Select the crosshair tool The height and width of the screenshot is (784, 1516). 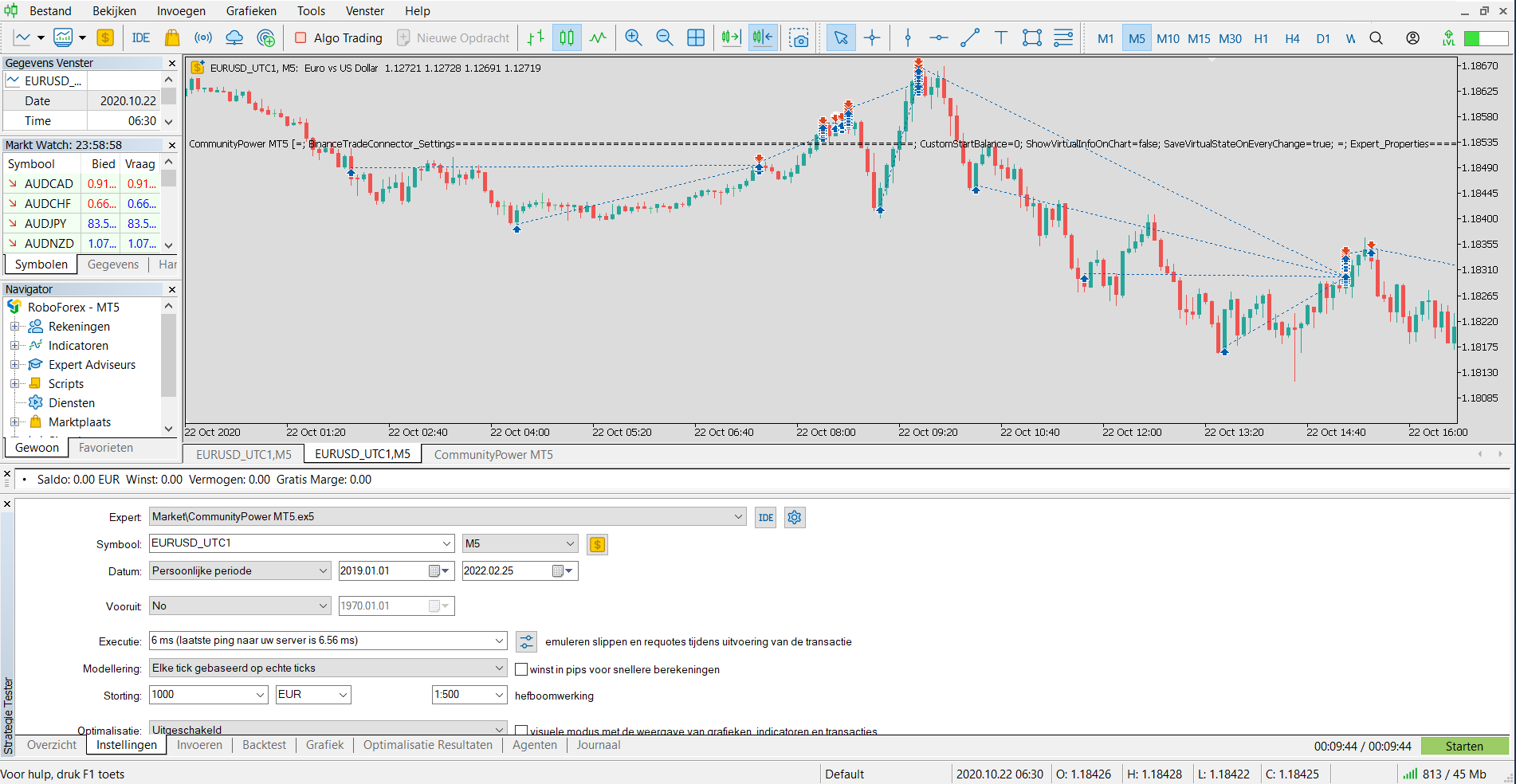coord(873,37)
